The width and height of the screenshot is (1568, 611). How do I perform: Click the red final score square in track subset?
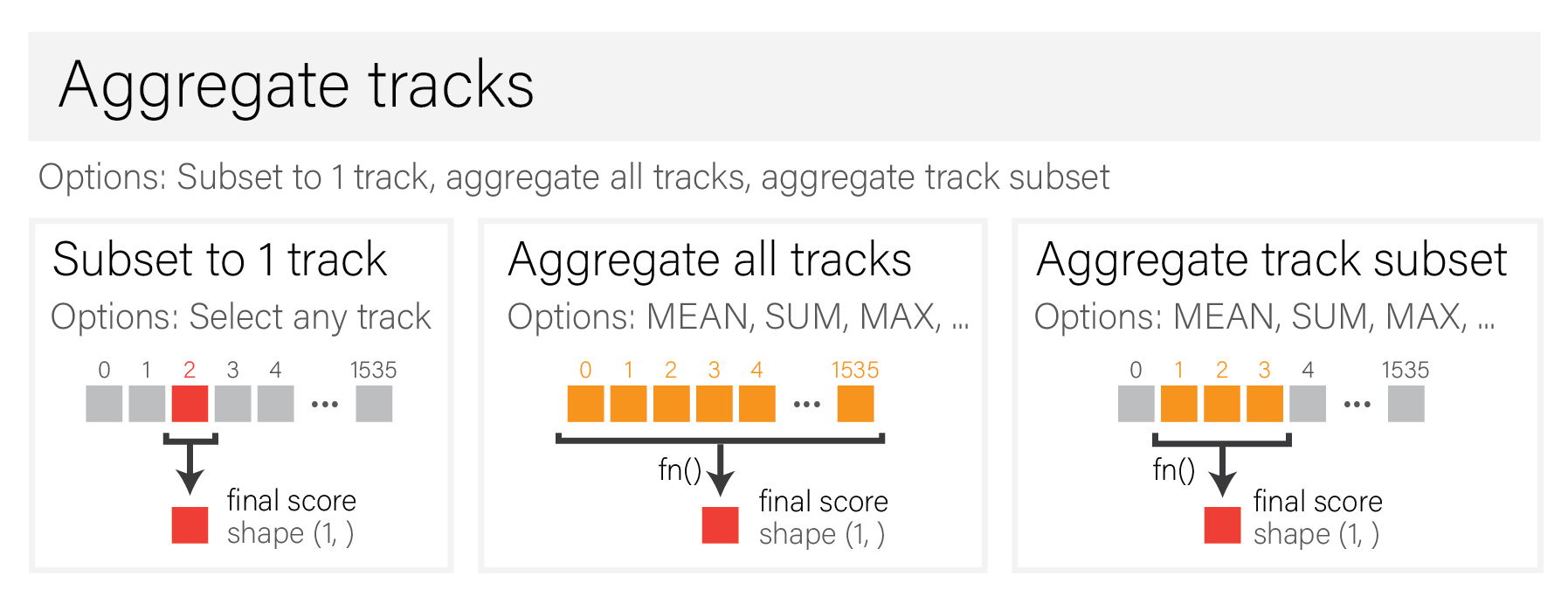(x=1222, y=525)
